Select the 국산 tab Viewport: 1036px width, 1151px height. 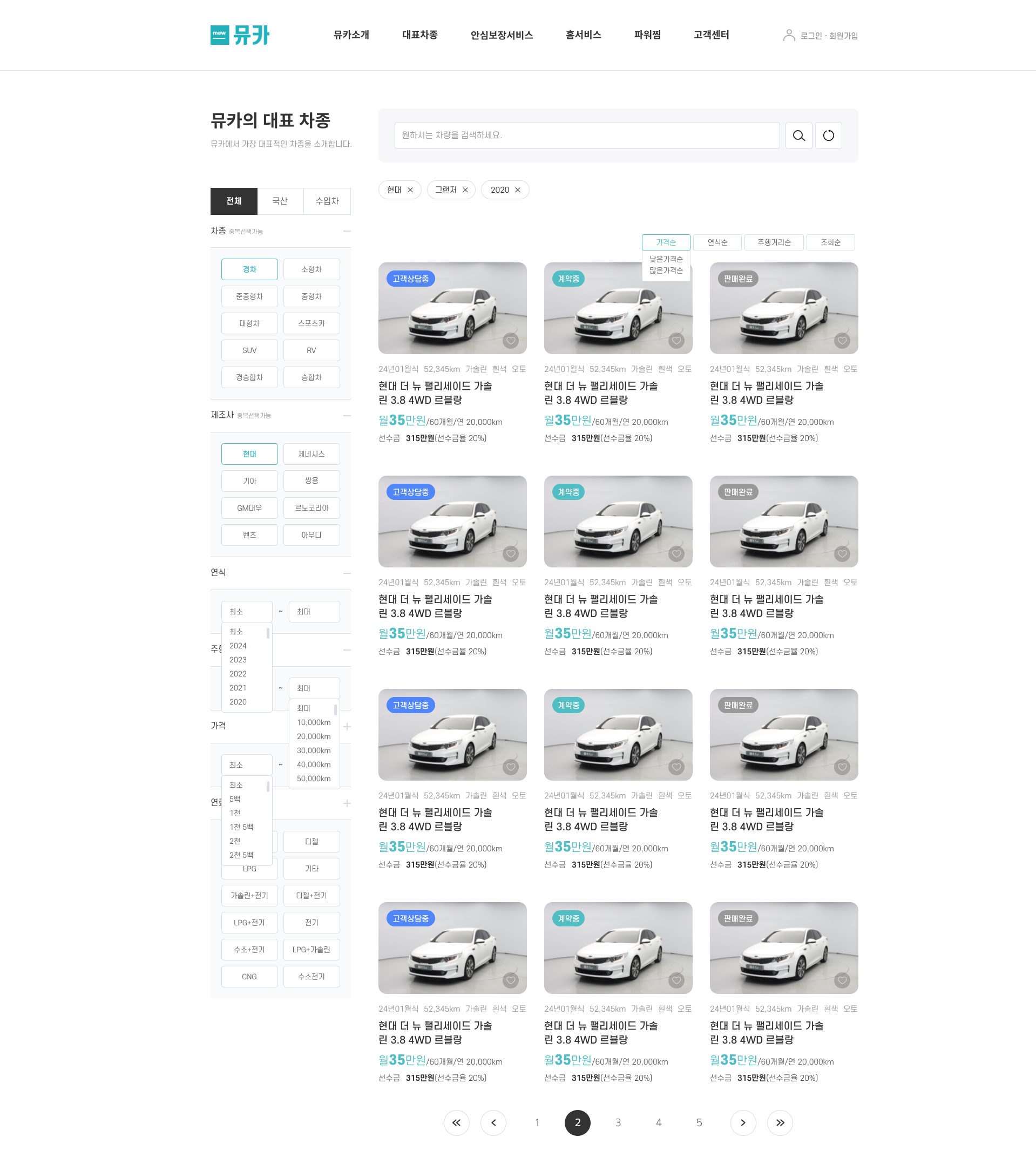pos(280,201)
